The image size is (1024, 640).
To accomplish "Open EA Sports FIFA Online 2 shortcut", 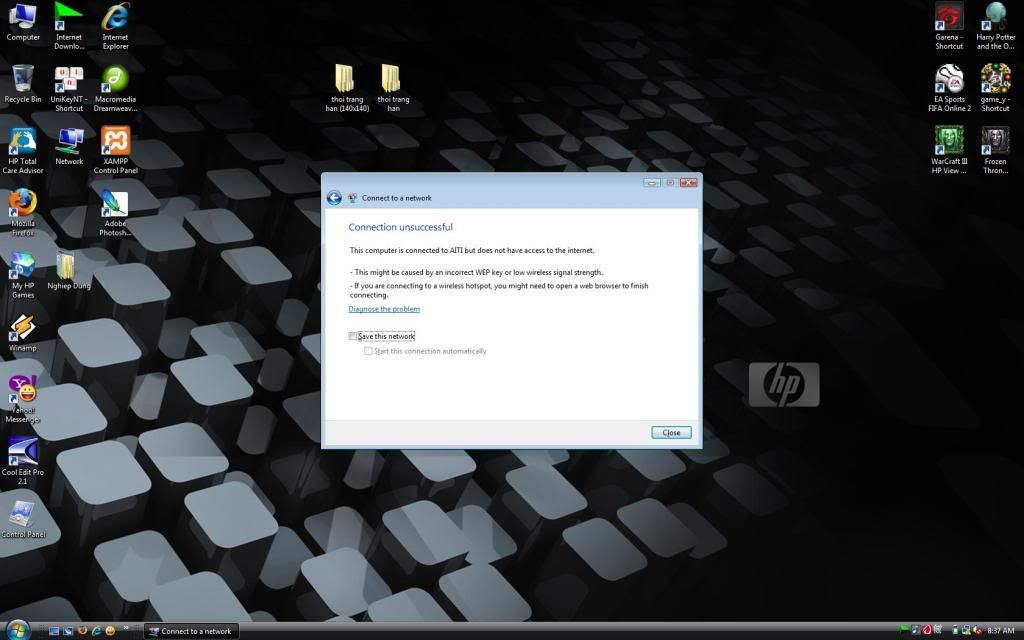I will click(x=948, y=79).
